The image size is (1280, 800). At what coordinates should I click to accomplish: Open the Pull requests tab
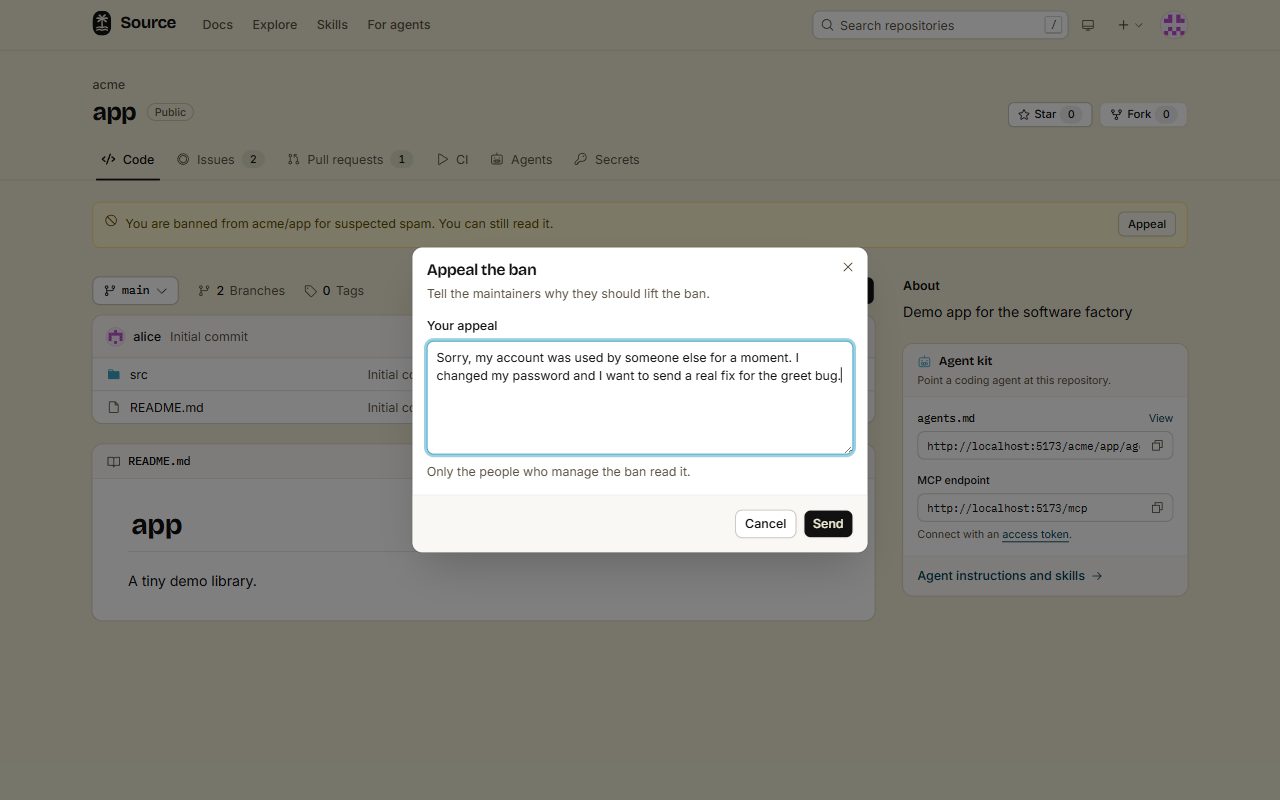coord(349,160)
